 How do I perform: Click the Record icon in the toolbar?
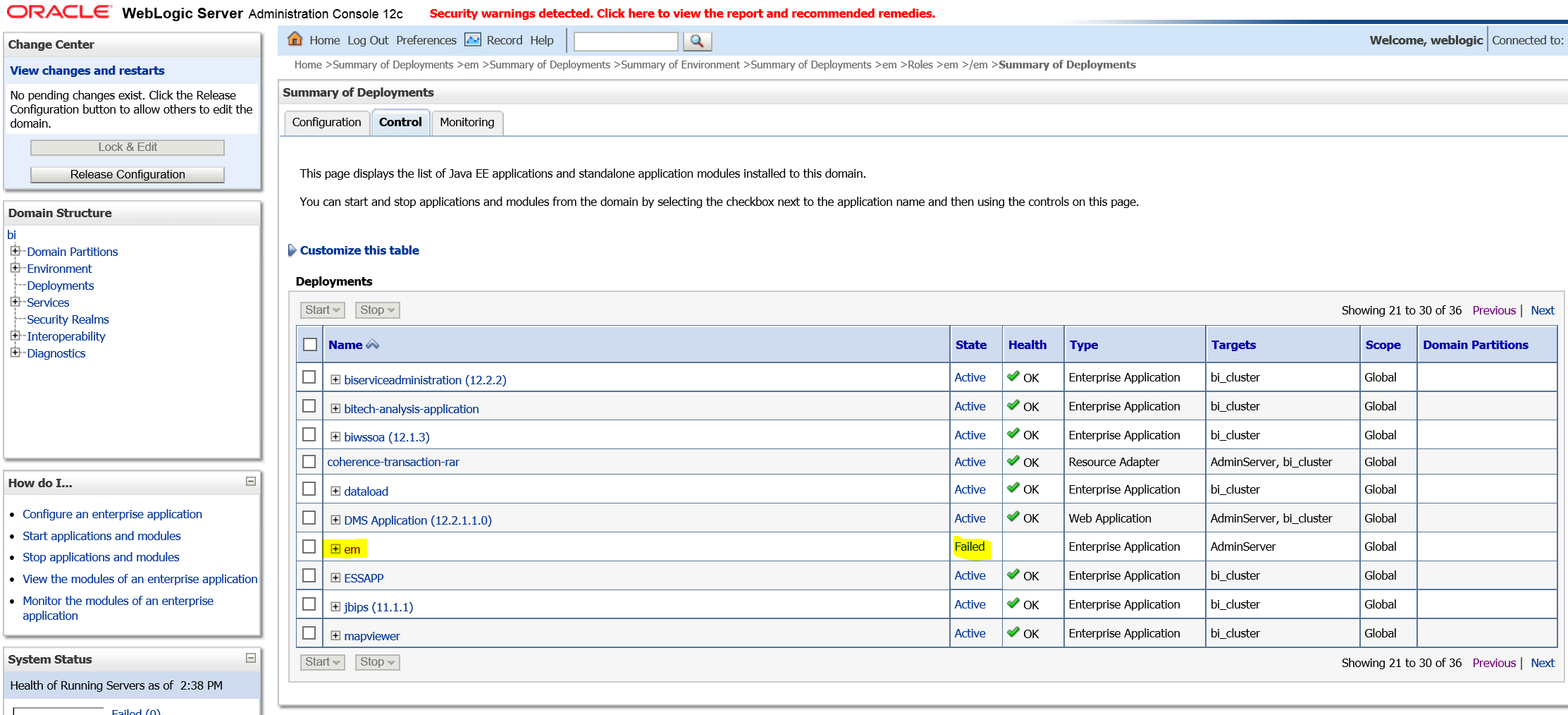pyautogui.click(x=473, y=40)
